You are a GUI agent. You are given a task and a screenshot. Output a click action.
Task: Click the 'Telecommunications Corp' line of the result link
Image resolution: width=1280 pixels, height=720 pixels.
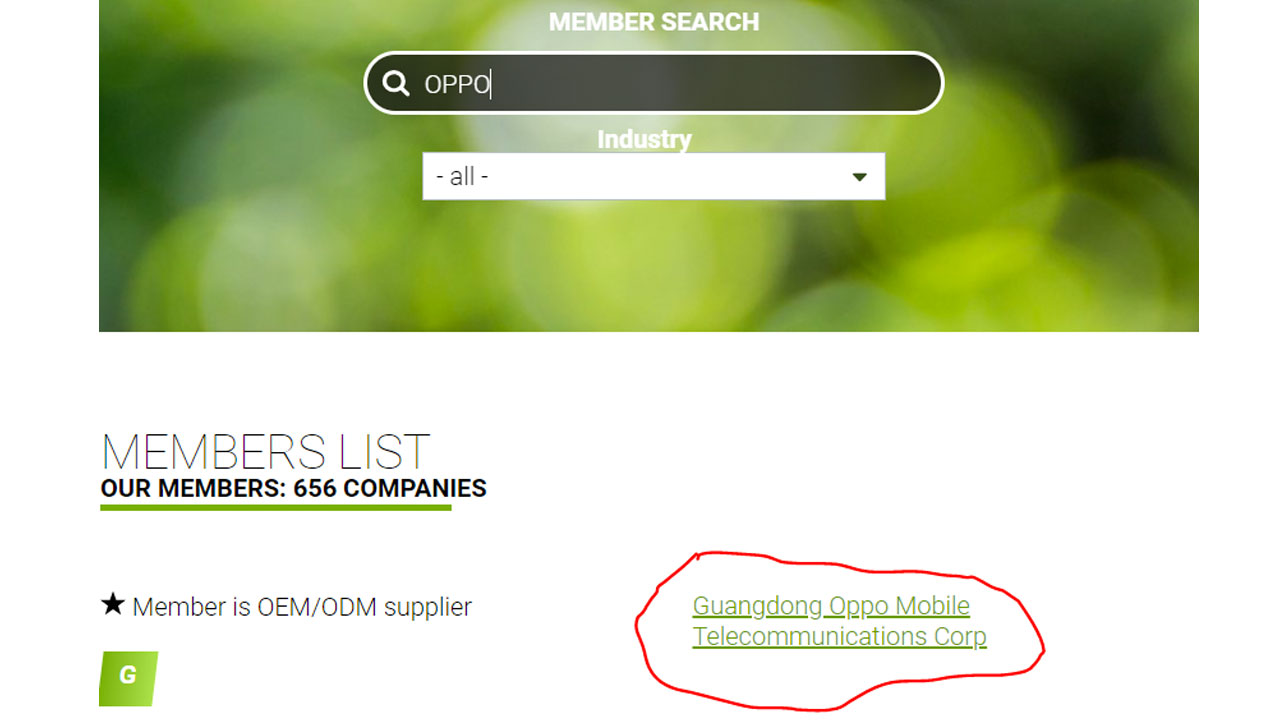click(x=840, y=636)
